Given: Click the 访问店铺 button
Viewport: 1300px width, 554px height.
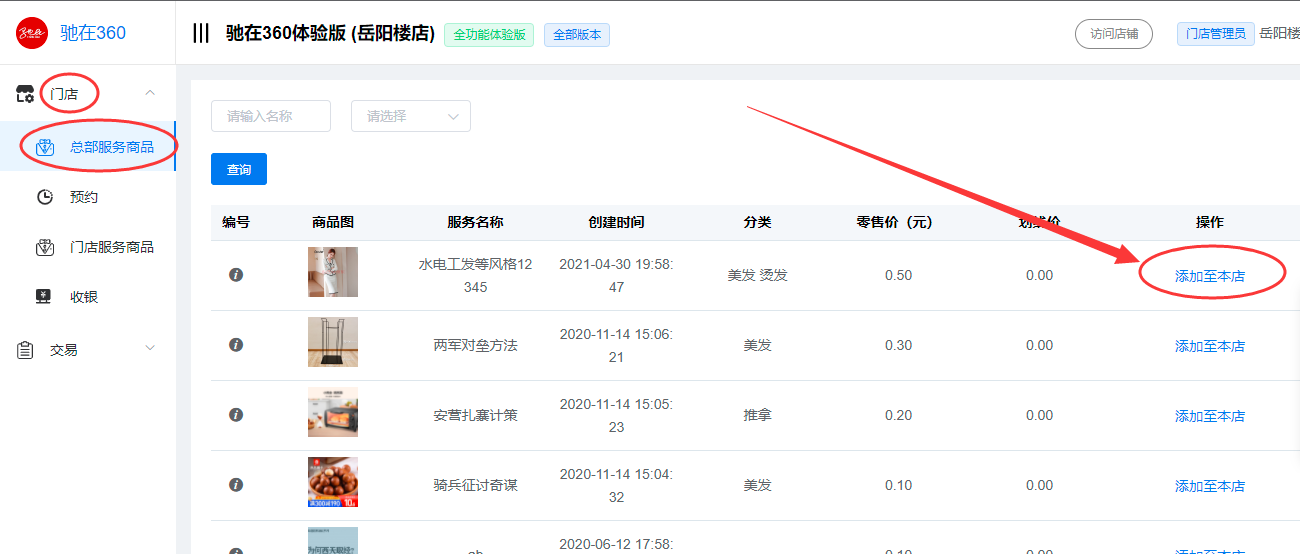Looking at the screenshot, I should [1114, 33].
